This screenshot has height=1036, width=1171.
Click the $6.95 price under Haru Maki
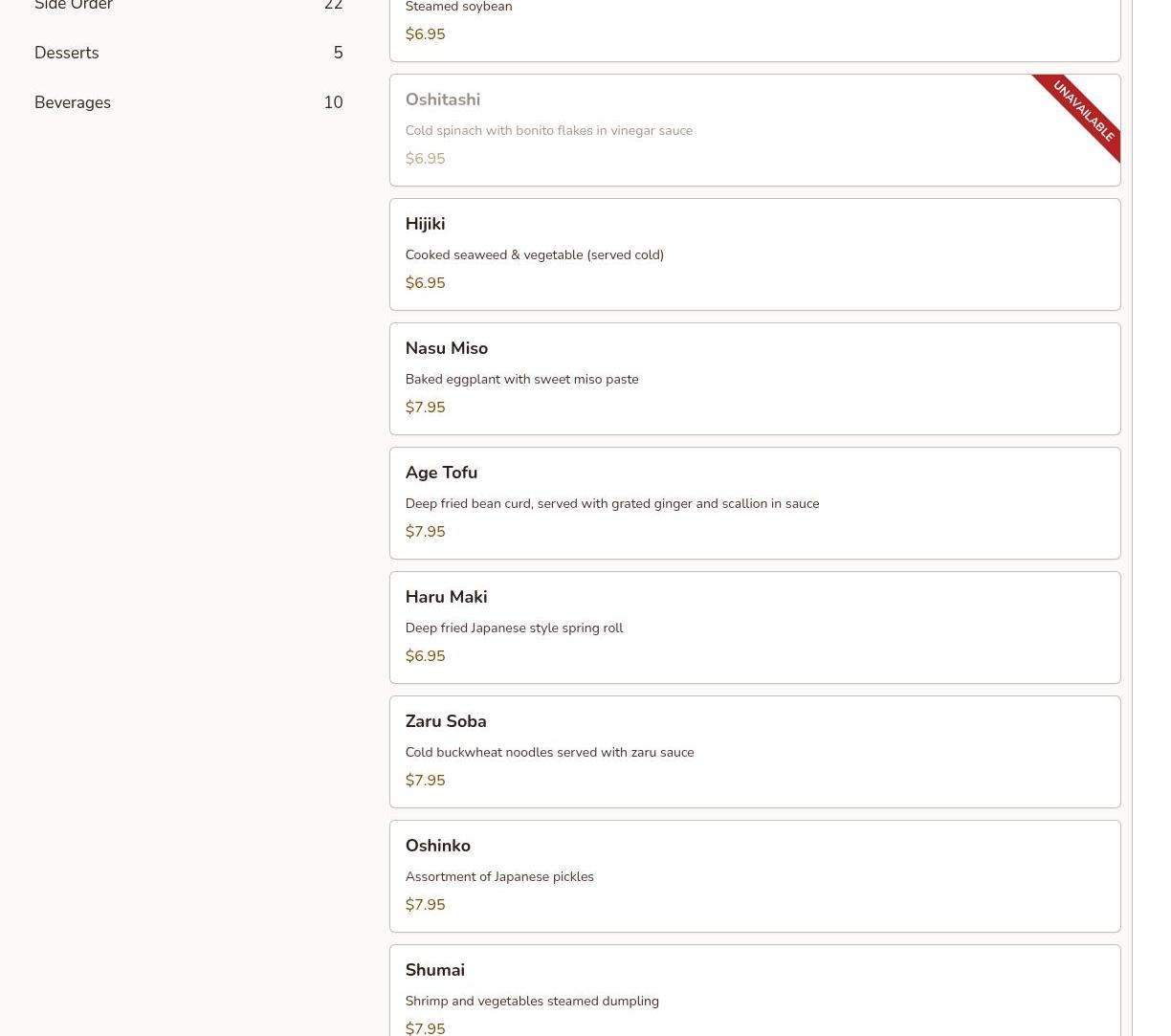425,656
